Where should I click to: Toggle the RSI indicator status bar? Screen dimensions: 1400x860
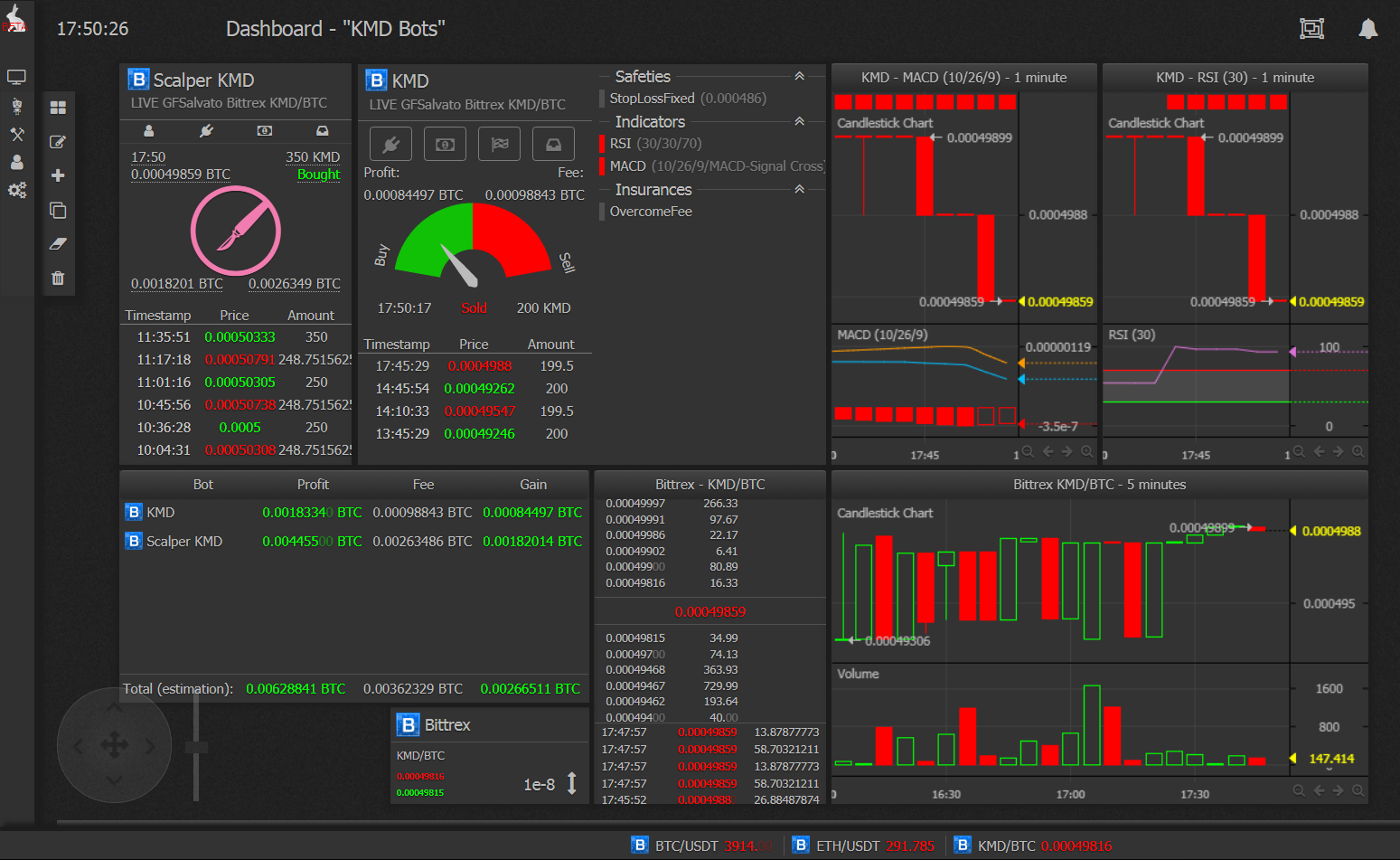[x=602, y=144]
